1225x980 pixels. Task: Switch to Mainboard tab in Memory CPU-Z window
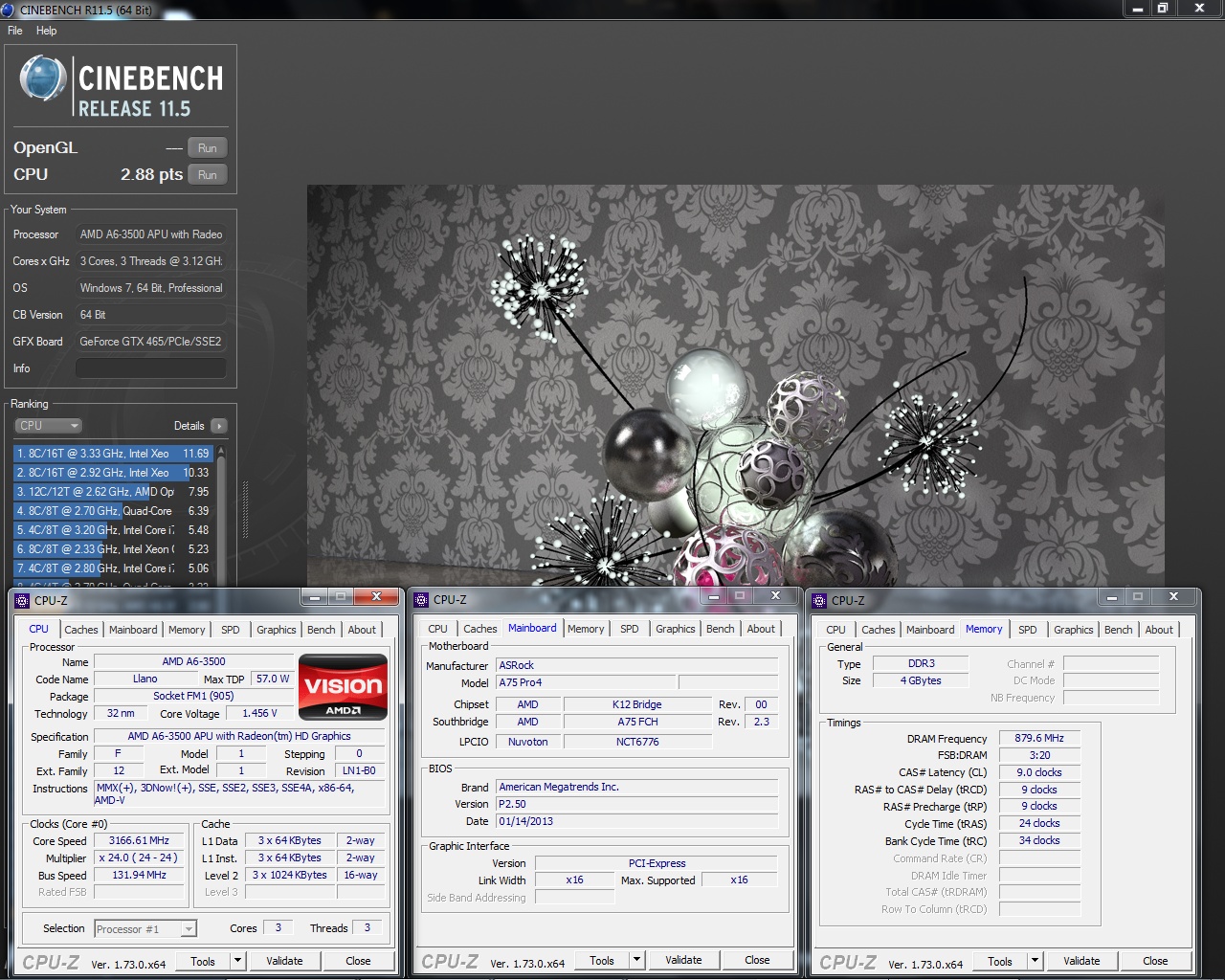tap(930, 630)
